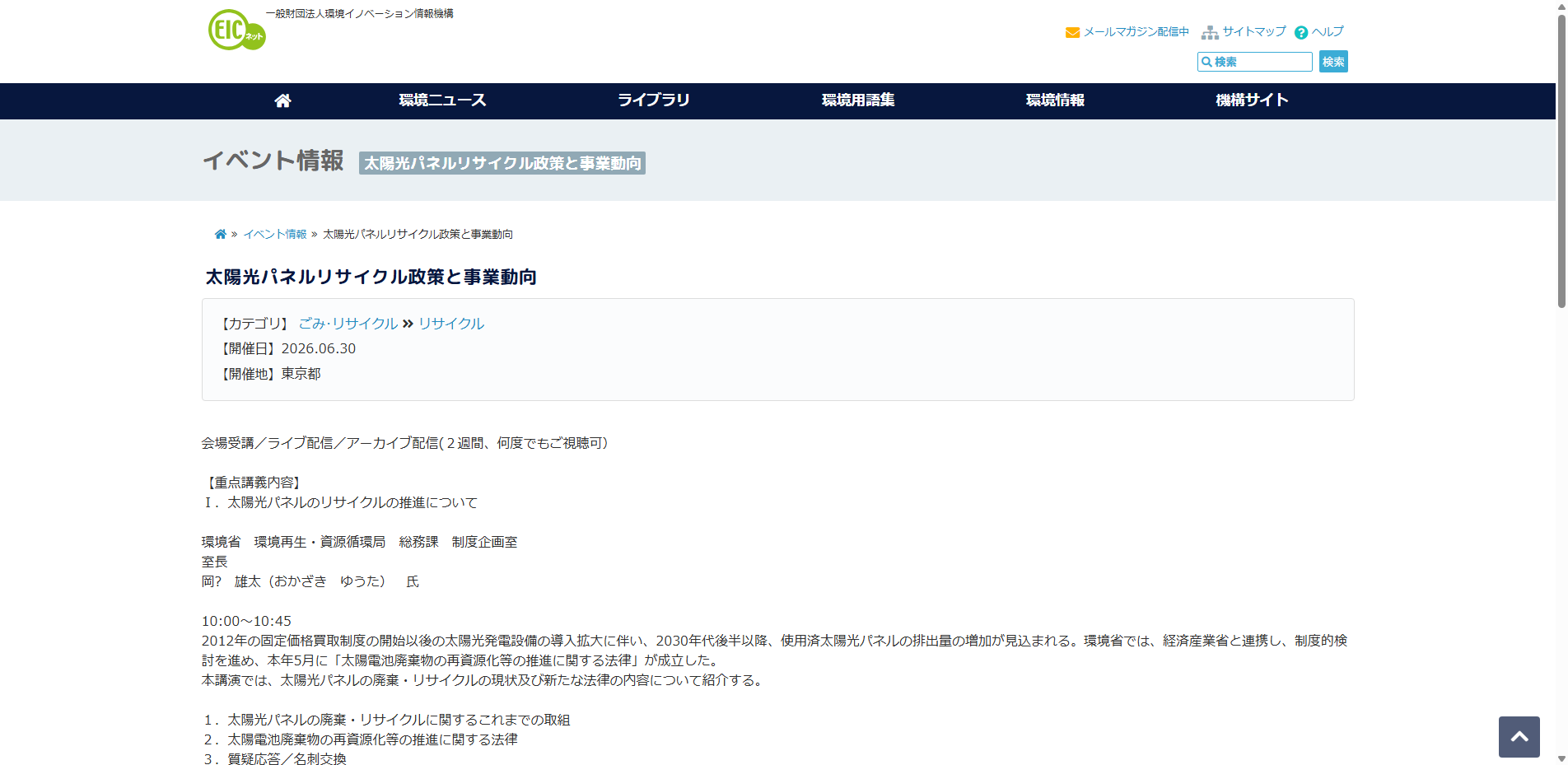Click the 開催日 2026.06.30 text
Screen dimensions: 1568x765
pyautogui.click(x=288, y=348)
